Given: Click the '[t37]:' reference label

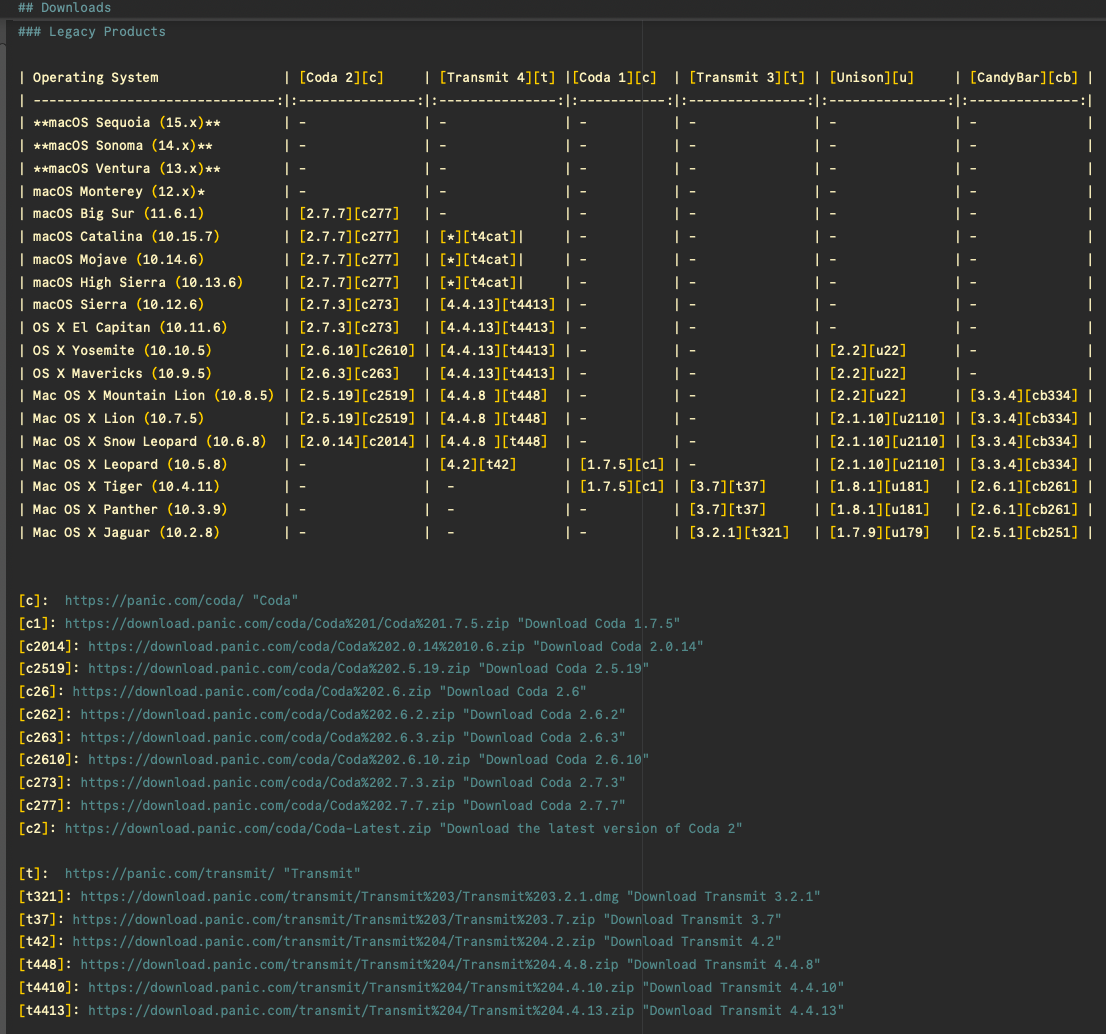Looking at the screenshot, I should tap(41, 920).
